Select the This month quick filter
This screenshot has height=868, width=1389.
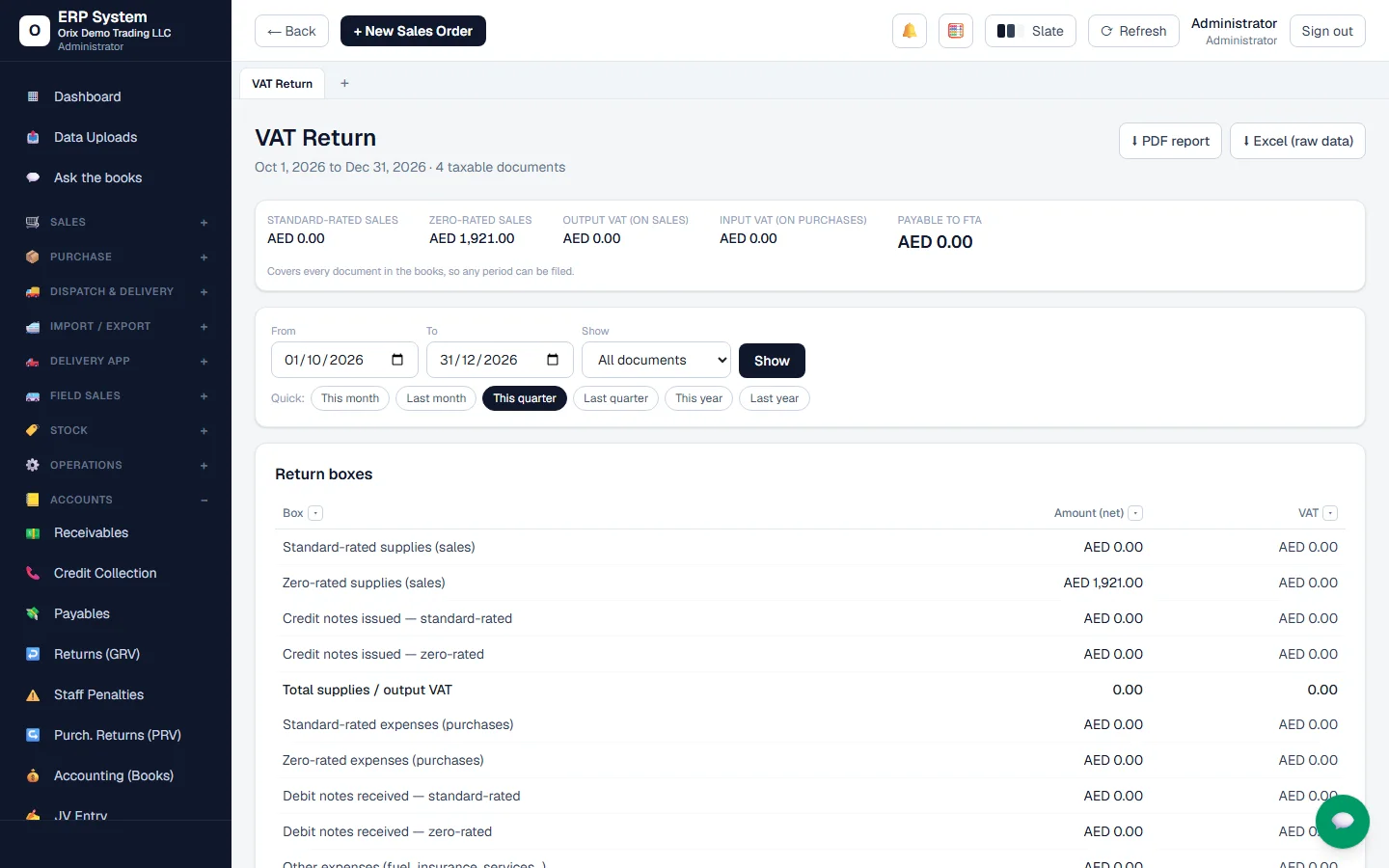pyautogui.click(x=350, y=398)
